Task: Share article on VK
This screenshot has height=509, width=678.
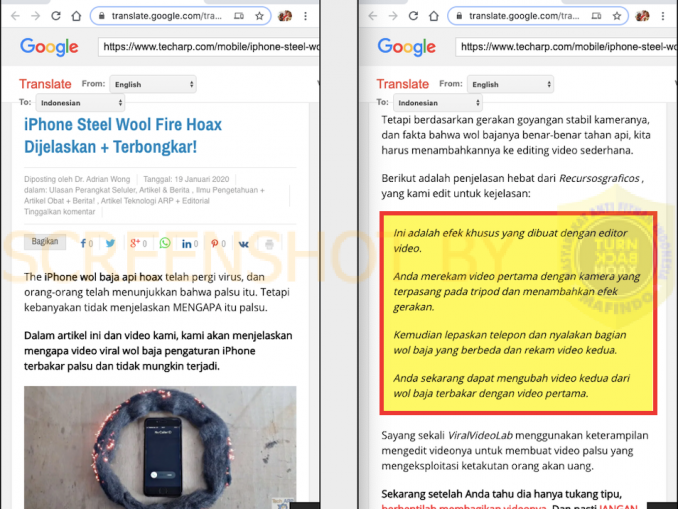Action: (x=243, y=244)
